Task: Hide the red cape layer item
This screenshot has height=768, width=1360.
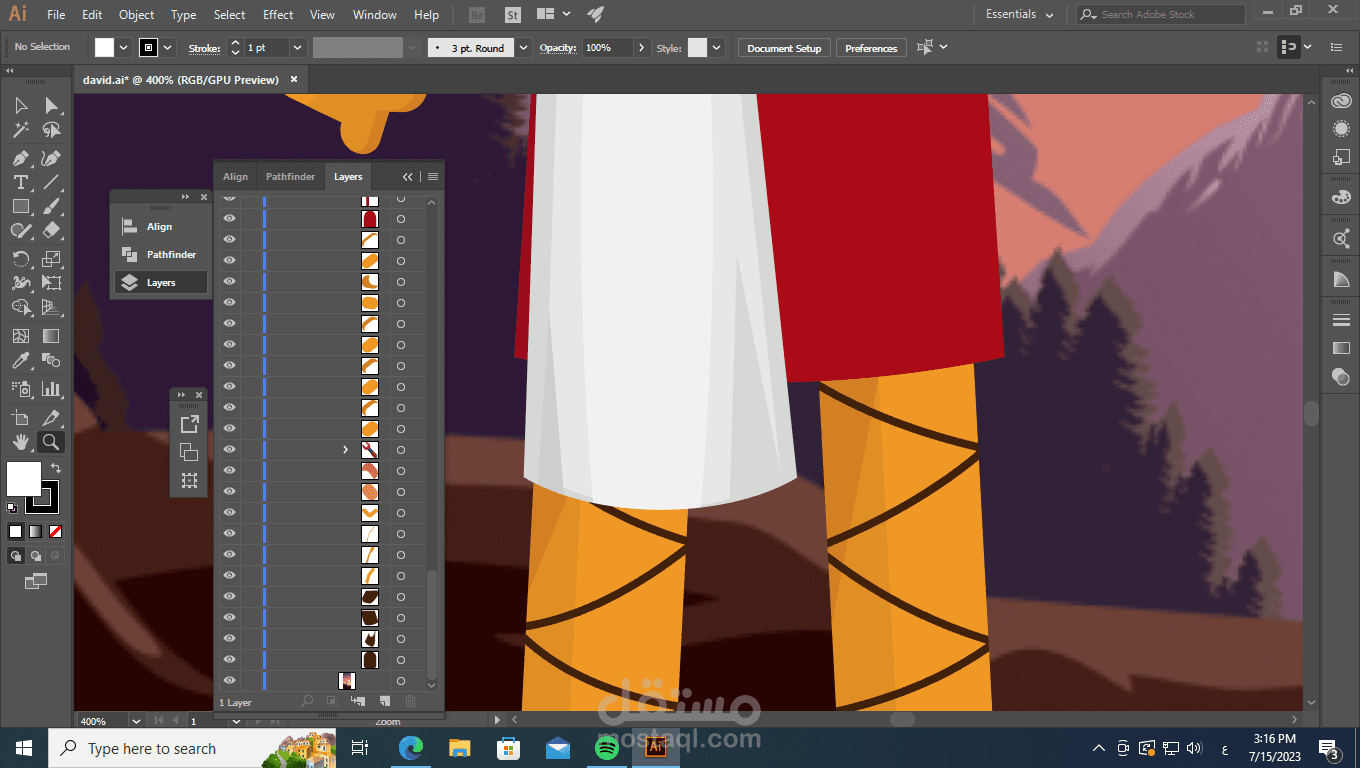Action: (x=229, y=218)
